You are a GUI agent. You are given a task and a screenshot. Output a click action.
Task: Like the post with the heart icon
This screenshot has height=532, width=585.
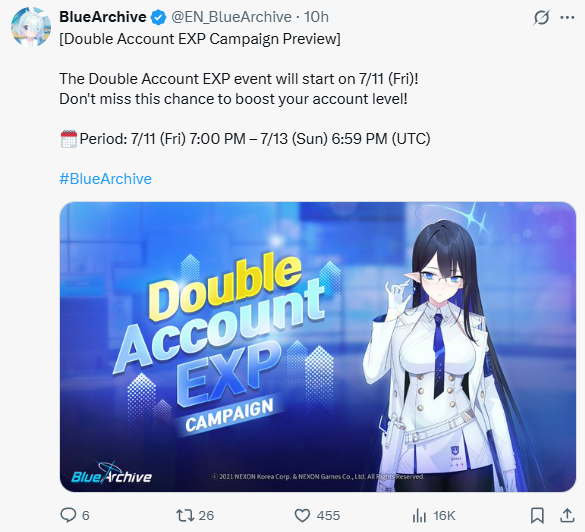pos(302,516)
